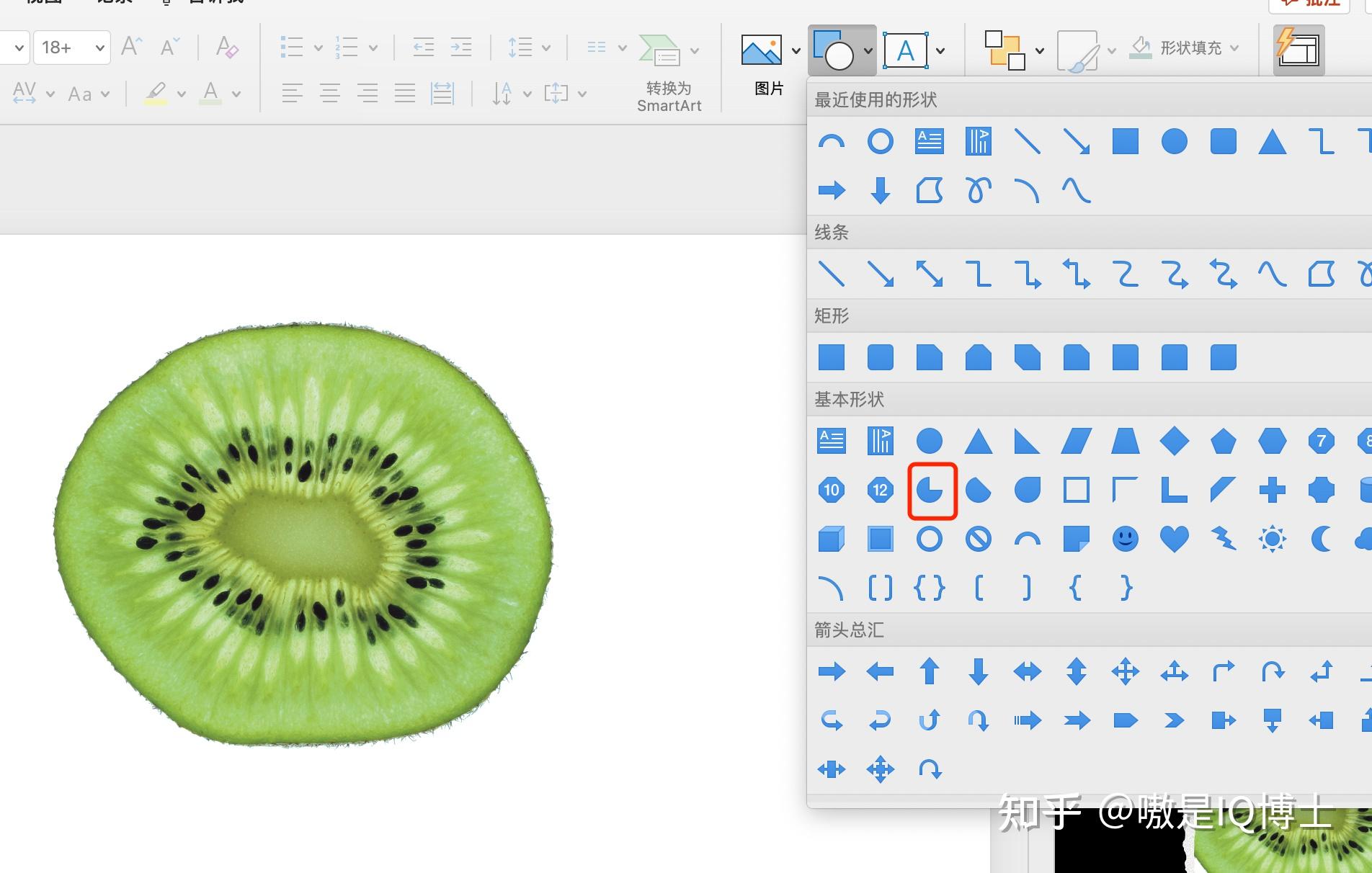Viewport: 1372px width, 873px height.
Task: Clear all text formatting
Action: (x=227, y=48)
